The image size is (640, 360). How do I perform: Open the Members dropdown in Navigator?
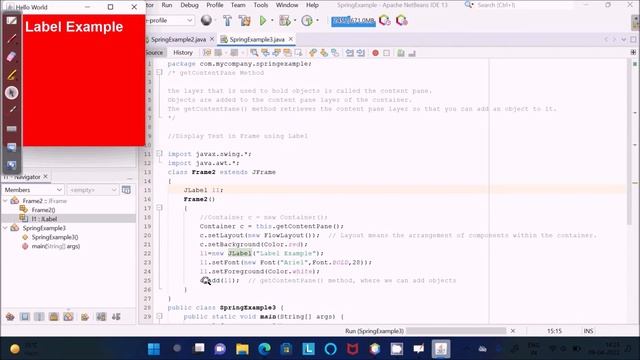(33, 190)
